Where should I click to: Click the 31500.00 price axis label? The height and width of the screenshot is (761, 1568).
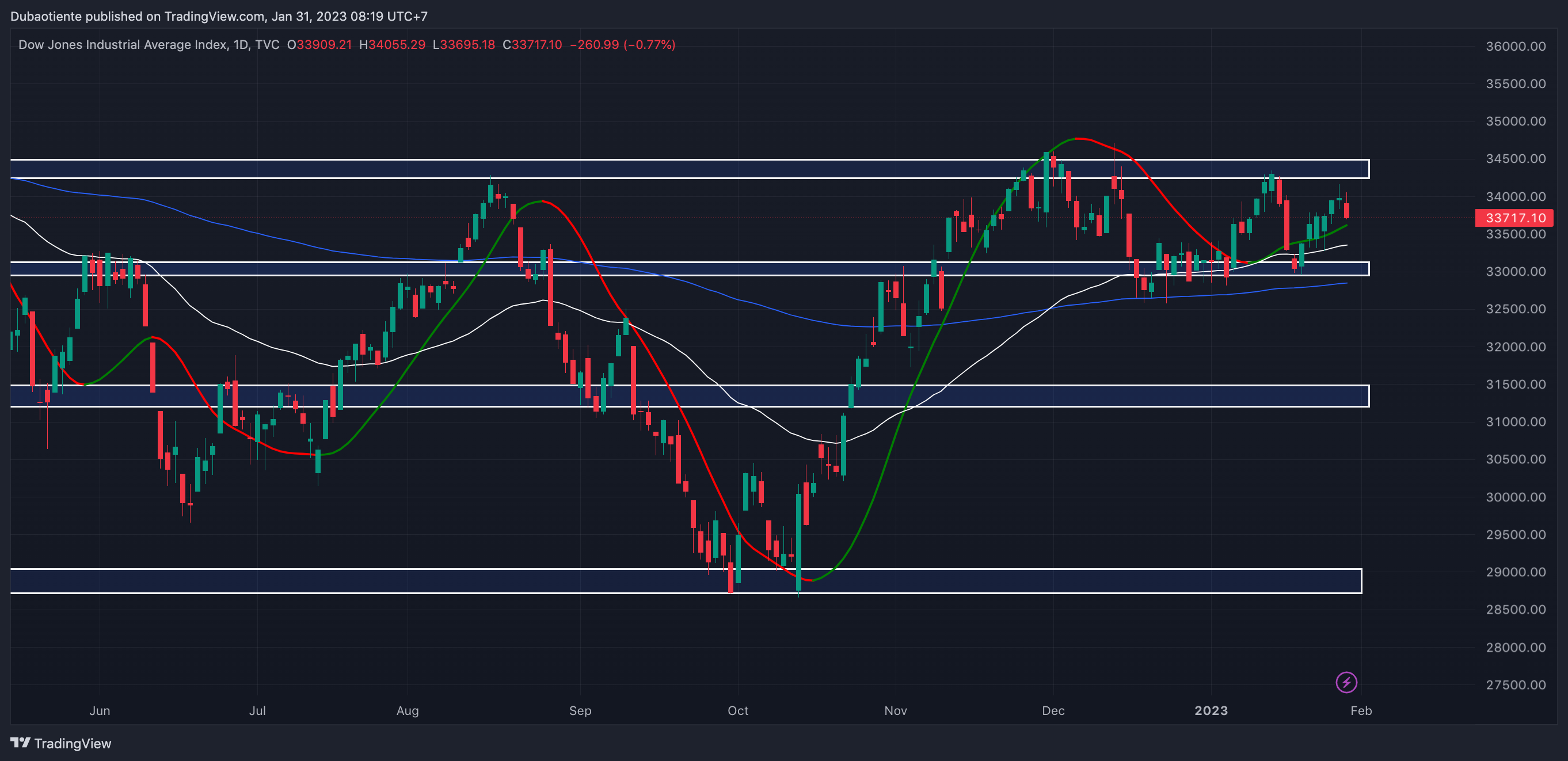pyautogui.click(x=1515, y=384)
